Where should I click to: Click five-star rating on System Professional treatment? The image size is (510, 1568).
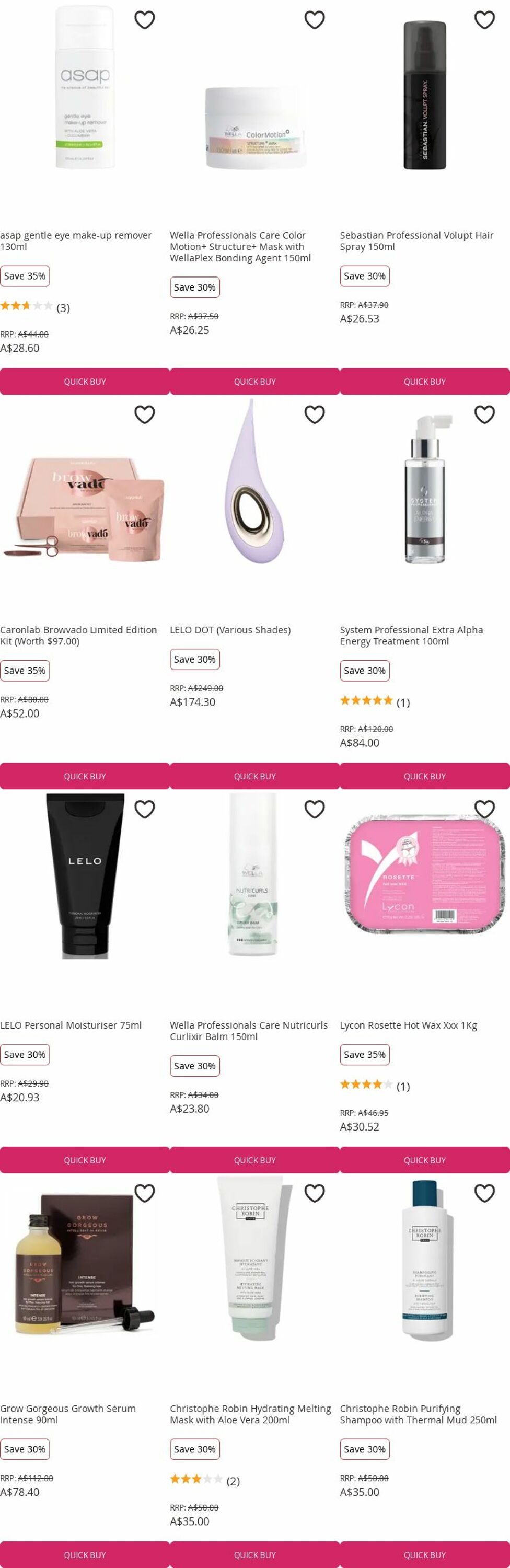tap(366, 700)
